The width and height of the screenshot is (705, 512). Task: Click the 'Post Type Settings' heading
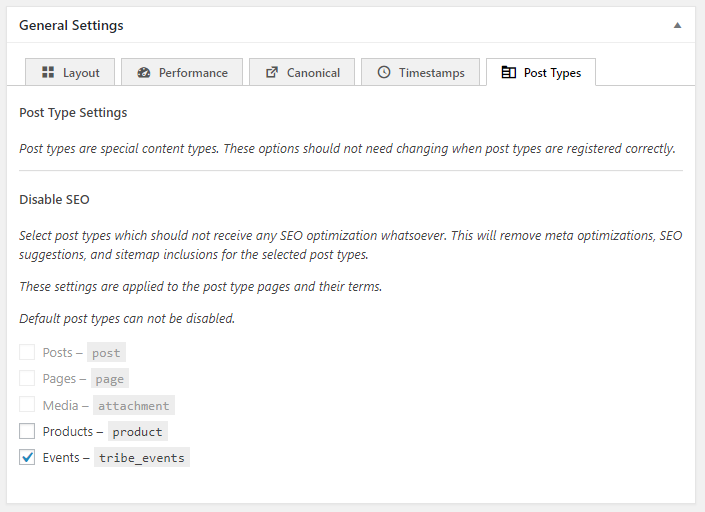[x=73, y=112]
